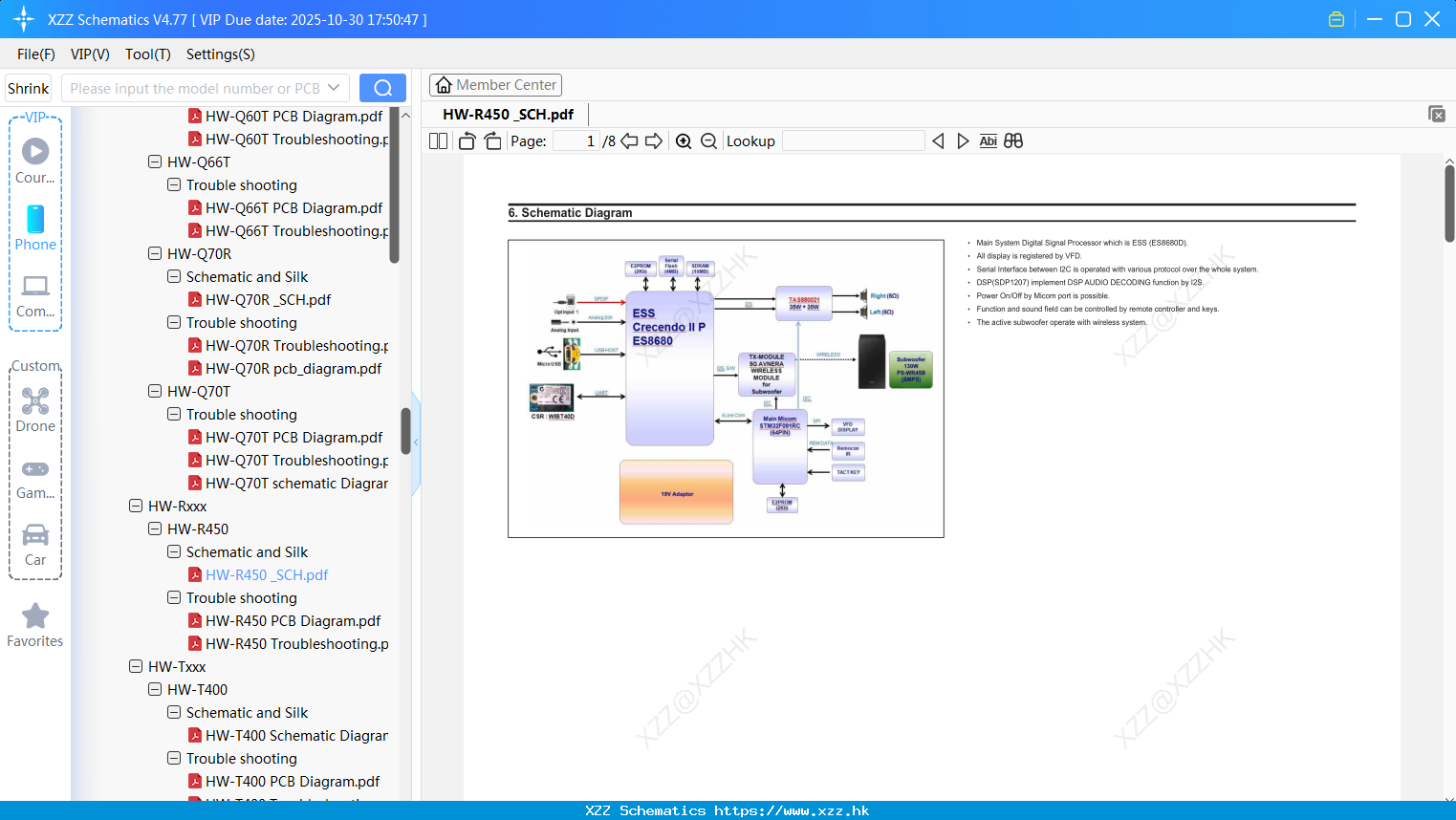Open HW-T400 Schematic Diagram file
1456x820 pixels.
pyautogui.click(x=296, y=736)
